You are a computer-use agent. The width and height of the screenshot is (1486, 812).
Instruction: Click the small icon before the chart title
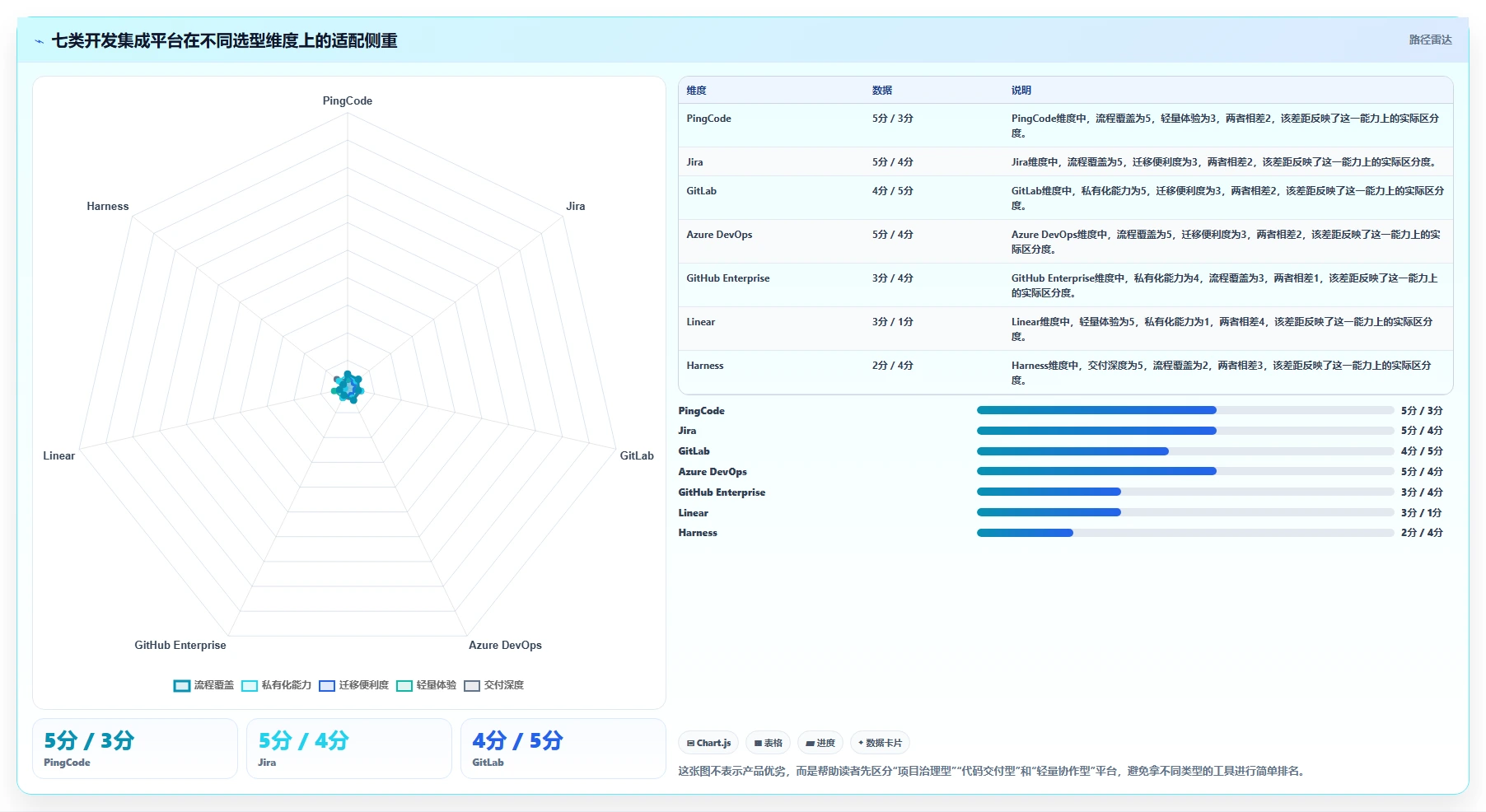coord(39,41)
